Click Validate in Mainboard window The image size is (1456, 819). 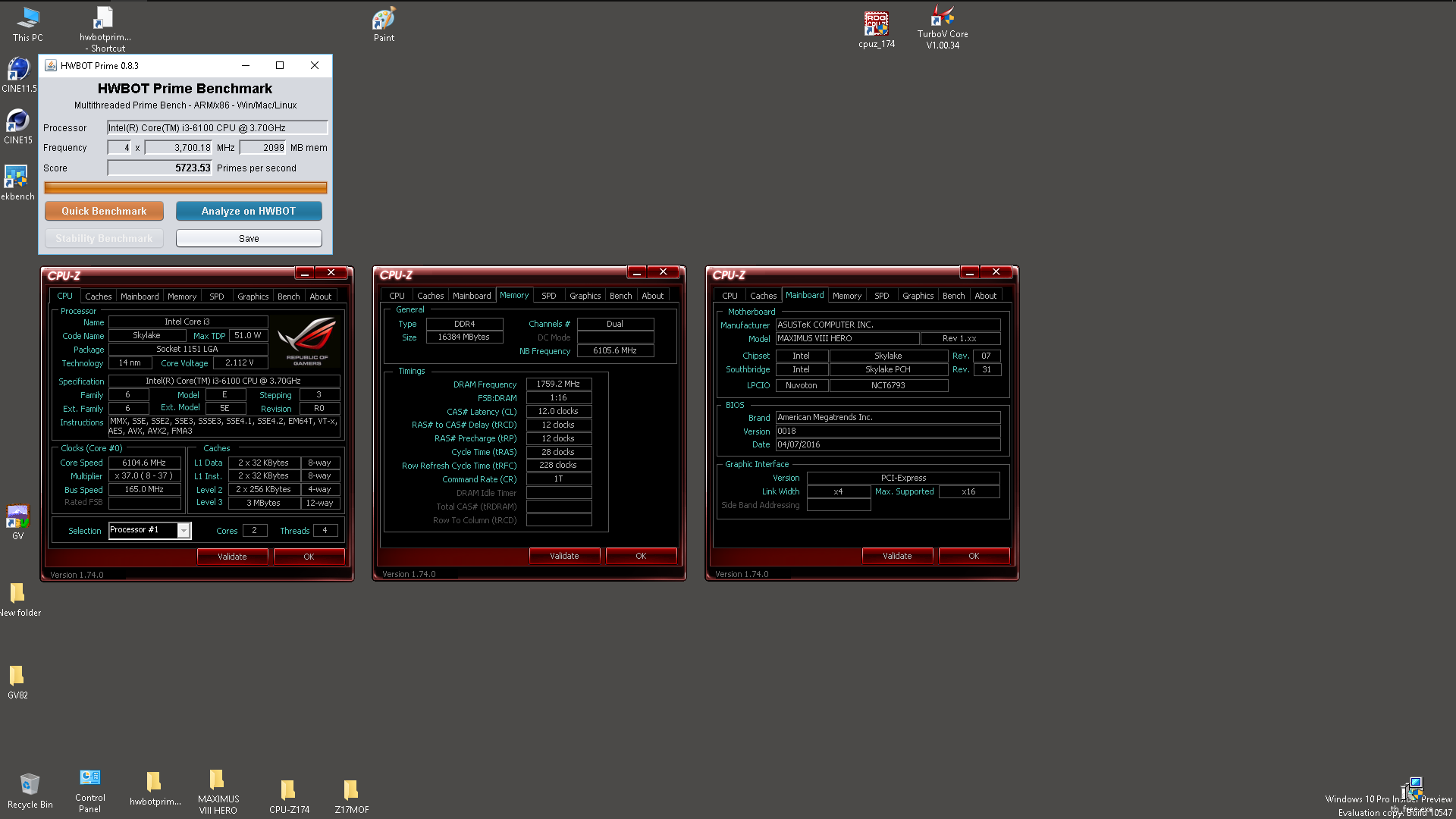point(897,556)
